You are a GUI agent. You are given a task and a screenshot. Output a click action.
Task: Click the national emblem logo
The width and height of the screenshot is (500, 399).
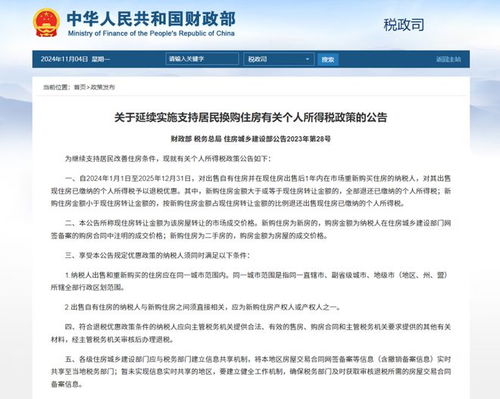(x=46, y=23)
